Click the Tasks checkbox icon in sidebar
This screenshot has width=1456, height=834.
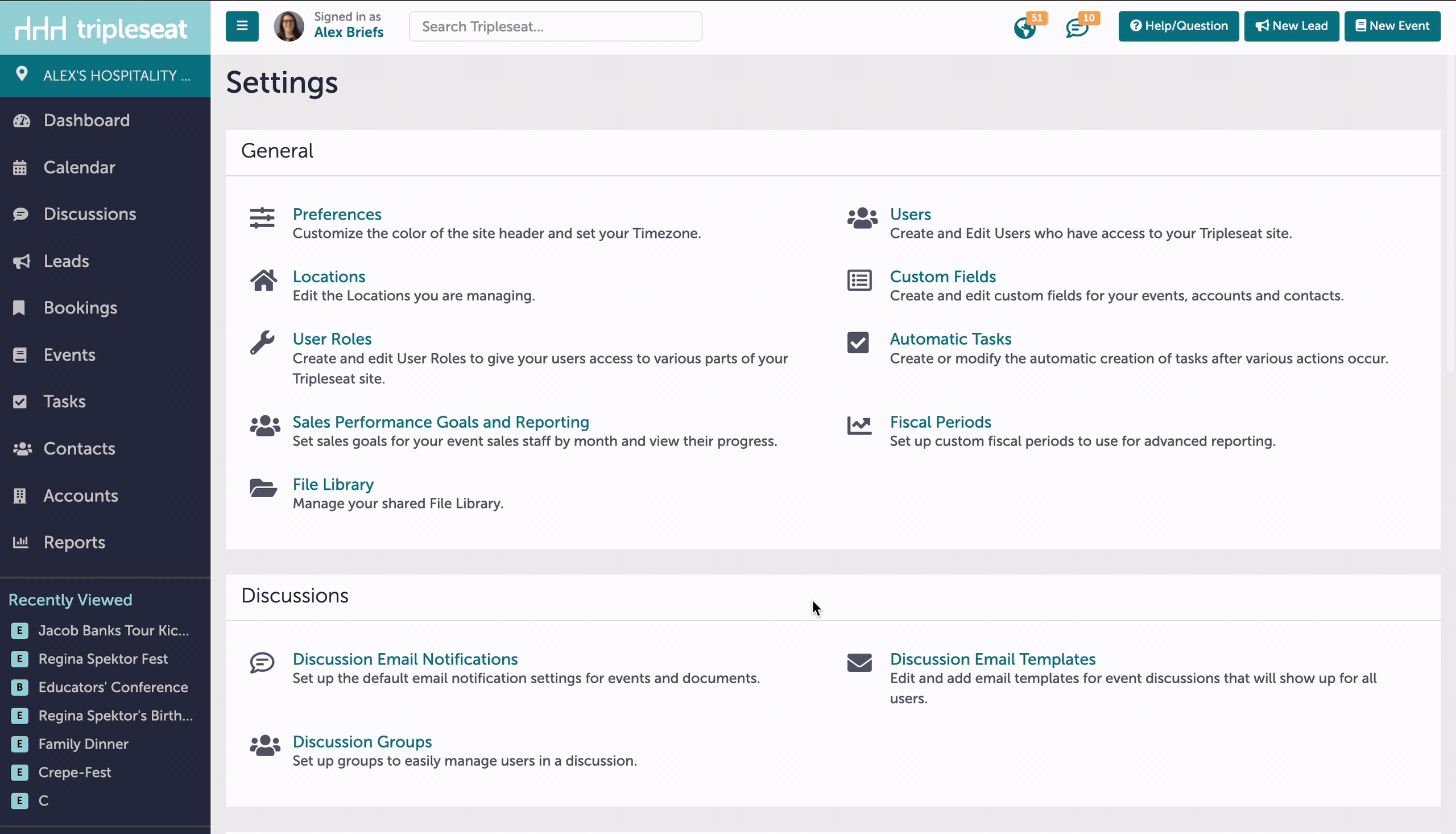tap(20, 402)
